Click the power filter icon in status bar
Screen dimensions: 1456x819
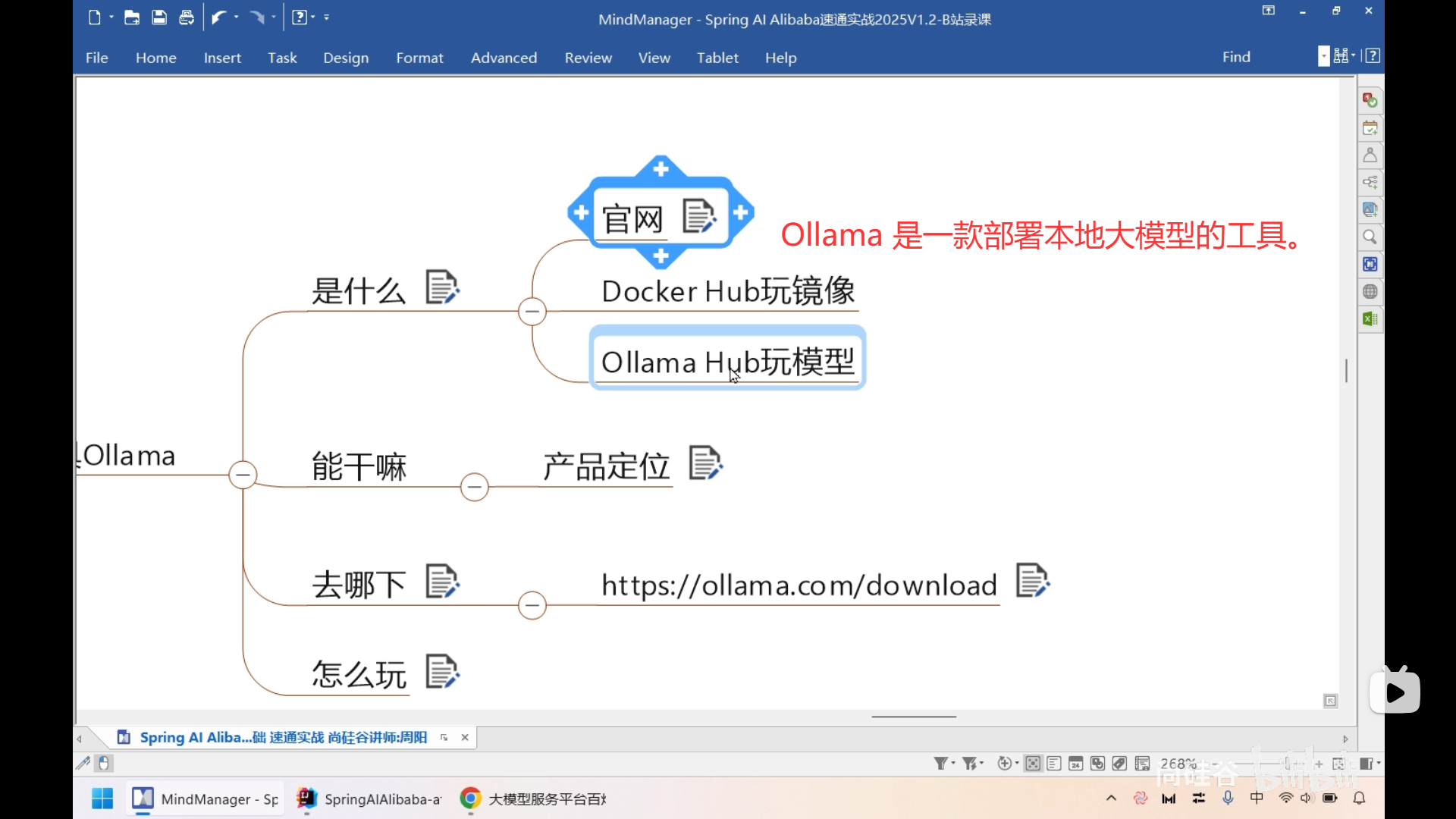[x=969, y=764]
